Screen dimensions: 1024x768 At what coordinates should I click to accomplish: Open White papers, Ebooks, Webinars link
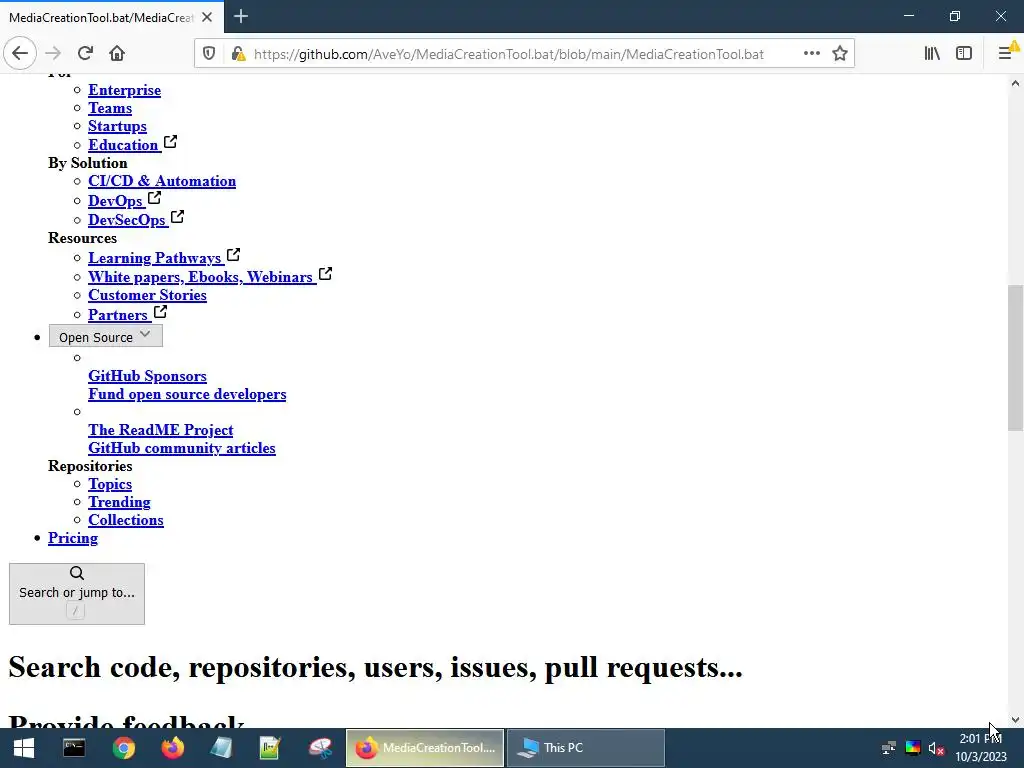click(x=200, y=277)
